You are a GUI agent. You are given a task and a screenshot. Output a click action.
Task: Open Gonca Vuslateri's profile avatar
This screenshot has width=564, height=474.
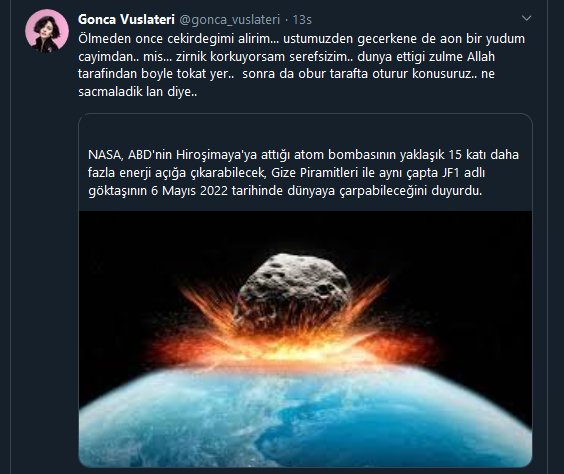(x=47, y=31)
